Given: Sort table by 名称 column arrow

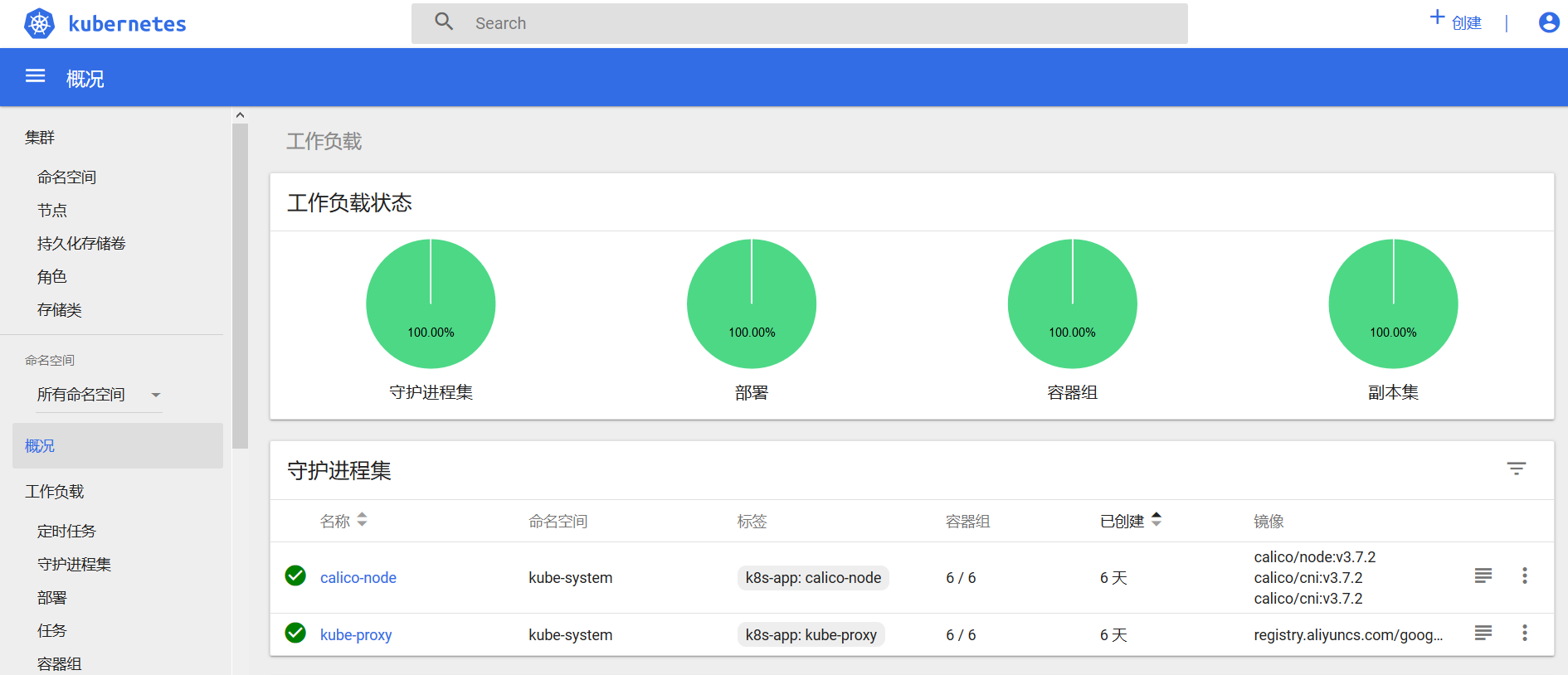Looking at the screenshot, I should pos(362,520).
